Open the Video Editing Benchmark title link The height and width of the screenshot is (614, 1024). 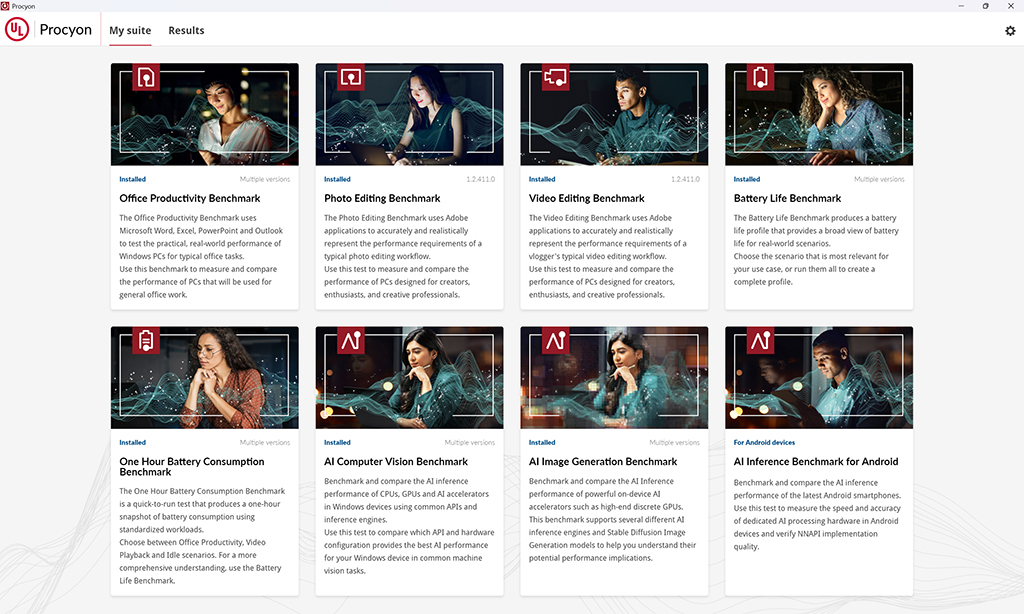tap(586, 198)
